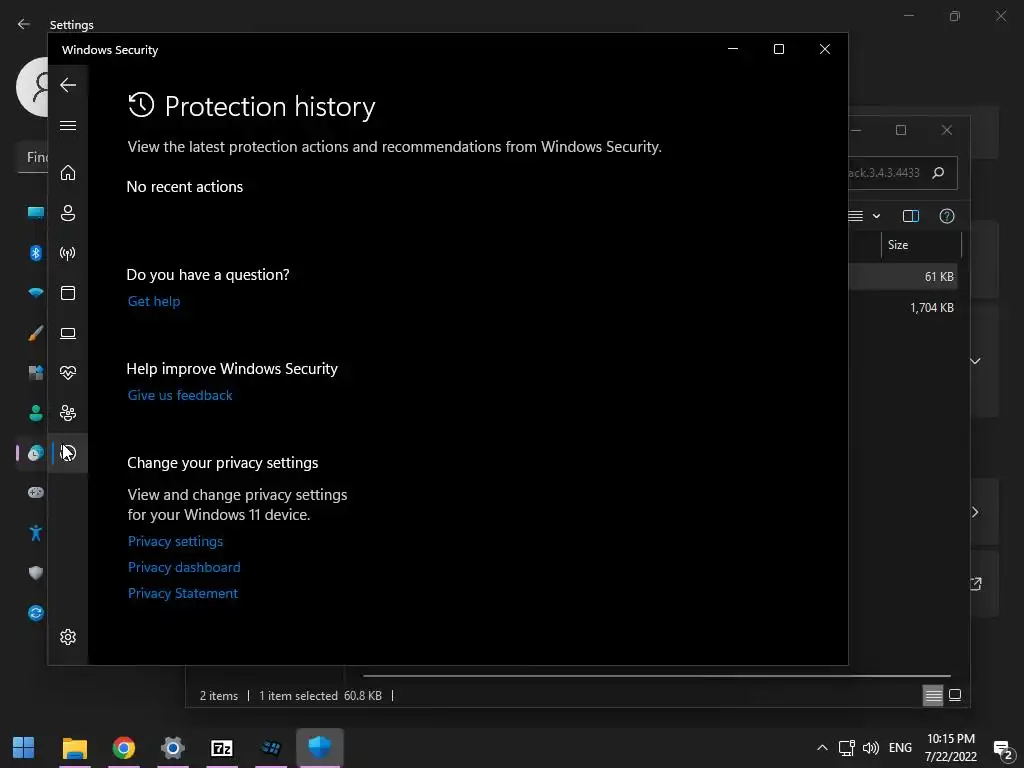This screenshot has width=1024, height=768.
Task: Open the Windows Security hamburger menu
Action: 68,125
